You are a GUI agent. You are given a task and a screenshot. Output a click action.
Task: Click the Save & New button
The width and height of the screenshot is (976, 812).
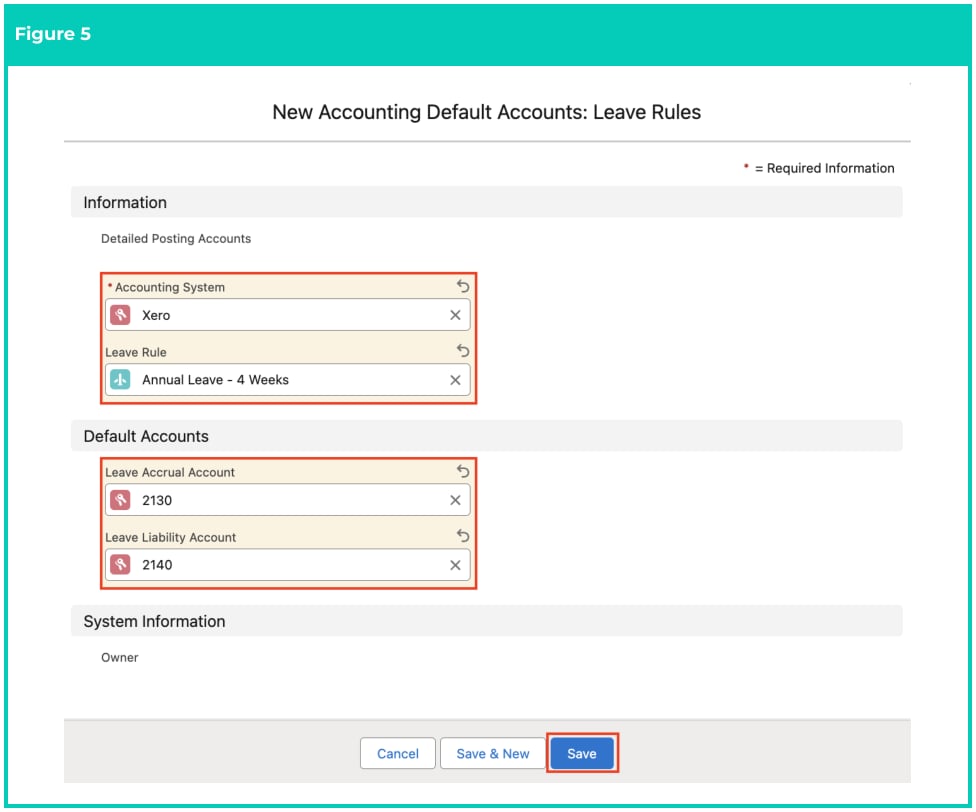pyautogui.click(x=492, y=754)
